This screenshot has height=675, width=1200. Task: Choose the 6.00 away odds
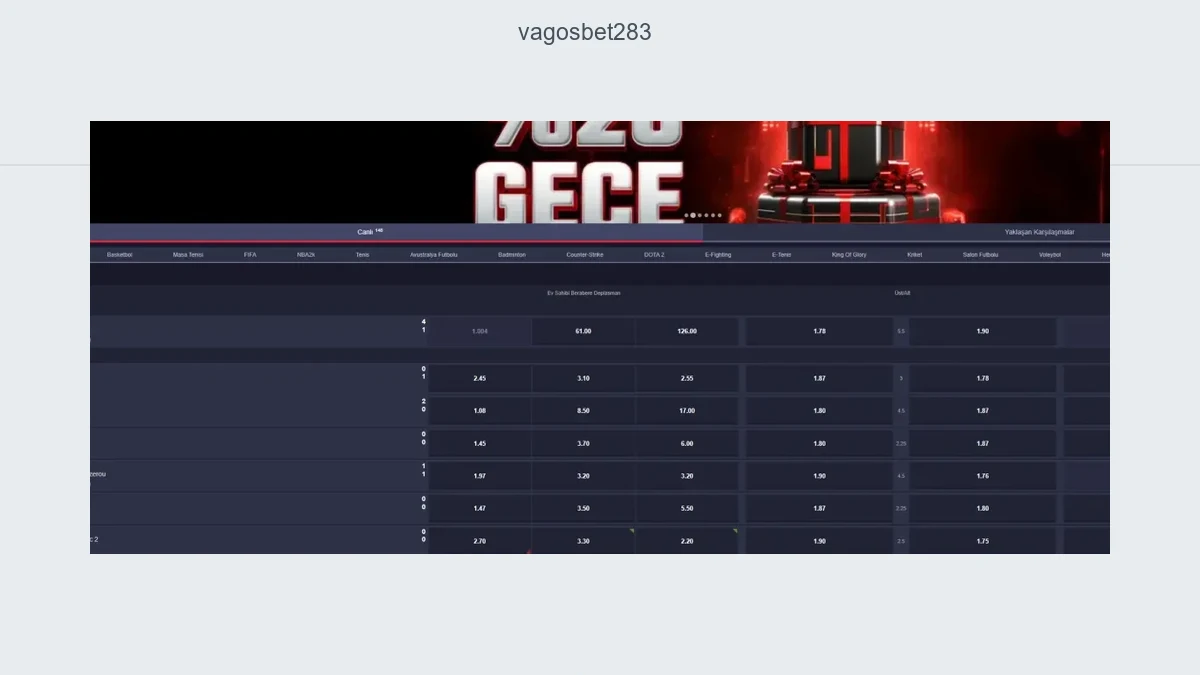[x=687, y=443]
